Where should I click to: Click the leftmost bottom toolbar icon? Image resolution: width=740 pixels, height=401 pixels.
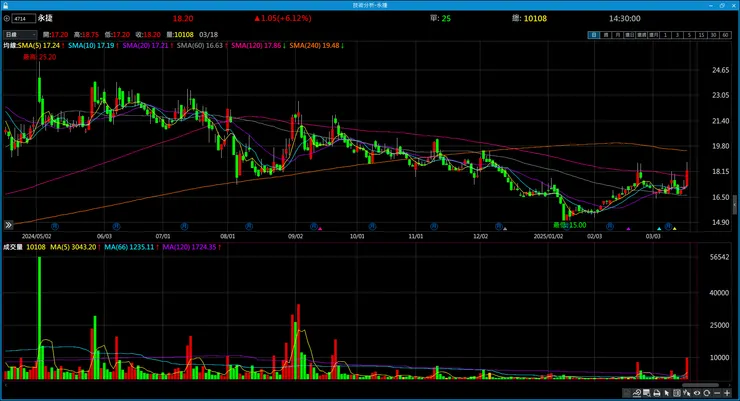point(627,393)
